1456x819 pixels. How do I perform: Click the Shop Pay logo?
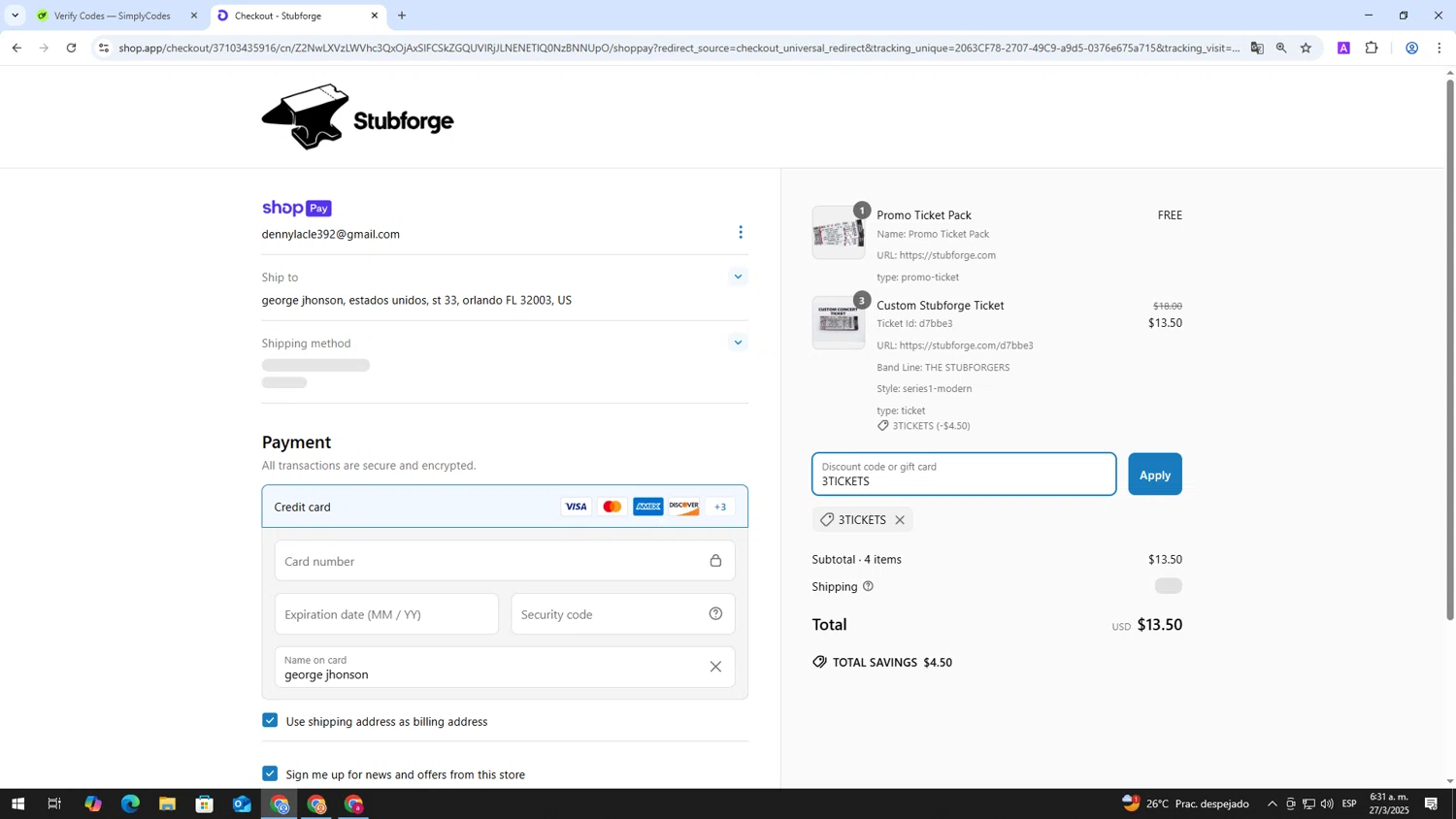pyautogui.click(x=297, y=209)
